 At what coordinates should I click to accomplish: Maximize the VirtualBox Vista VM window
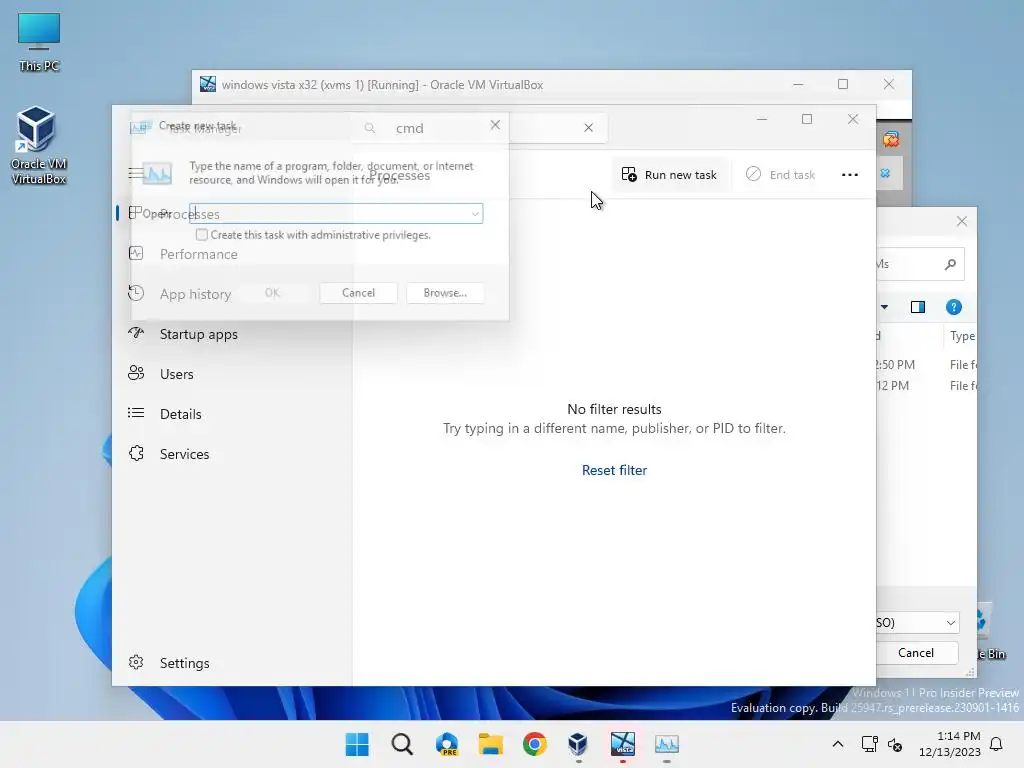click(843, 84)
